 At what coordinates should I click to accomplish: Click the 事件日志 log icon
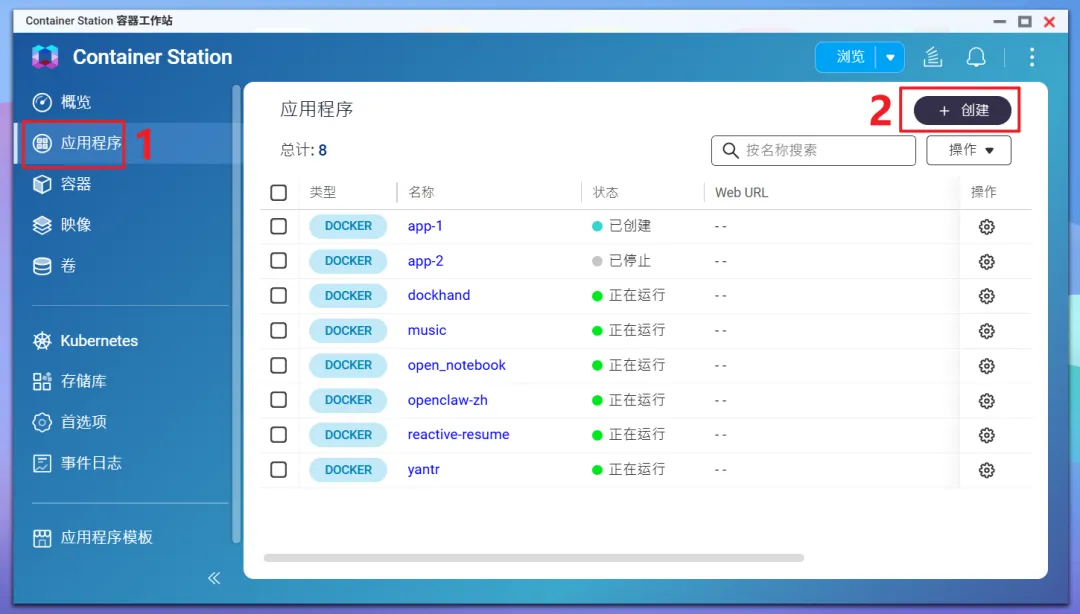tap(42, 463)
